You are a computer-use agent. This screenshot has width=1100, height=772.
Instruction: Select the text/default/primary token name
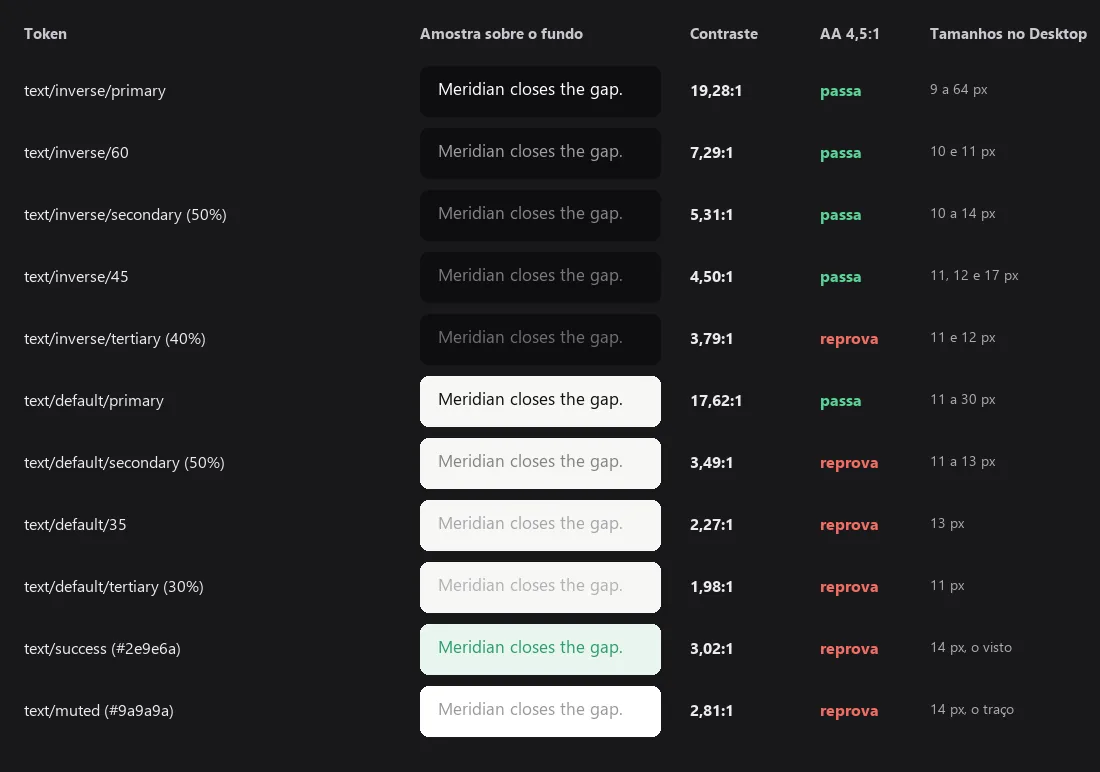click(x=93, y=401)
